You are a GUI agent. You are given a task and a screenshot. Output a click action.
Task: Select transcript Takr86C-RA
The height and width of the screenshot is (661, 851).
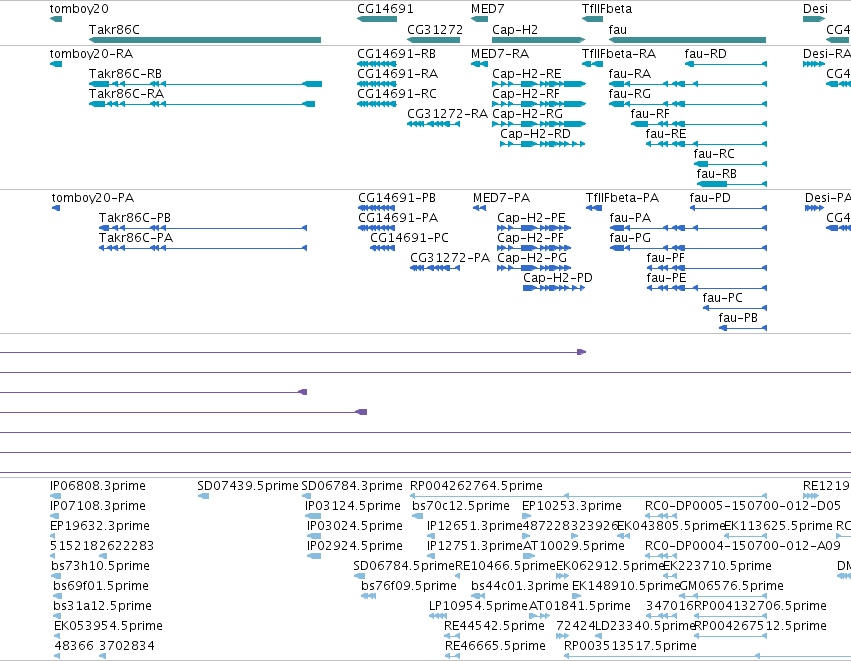[202, 104]
